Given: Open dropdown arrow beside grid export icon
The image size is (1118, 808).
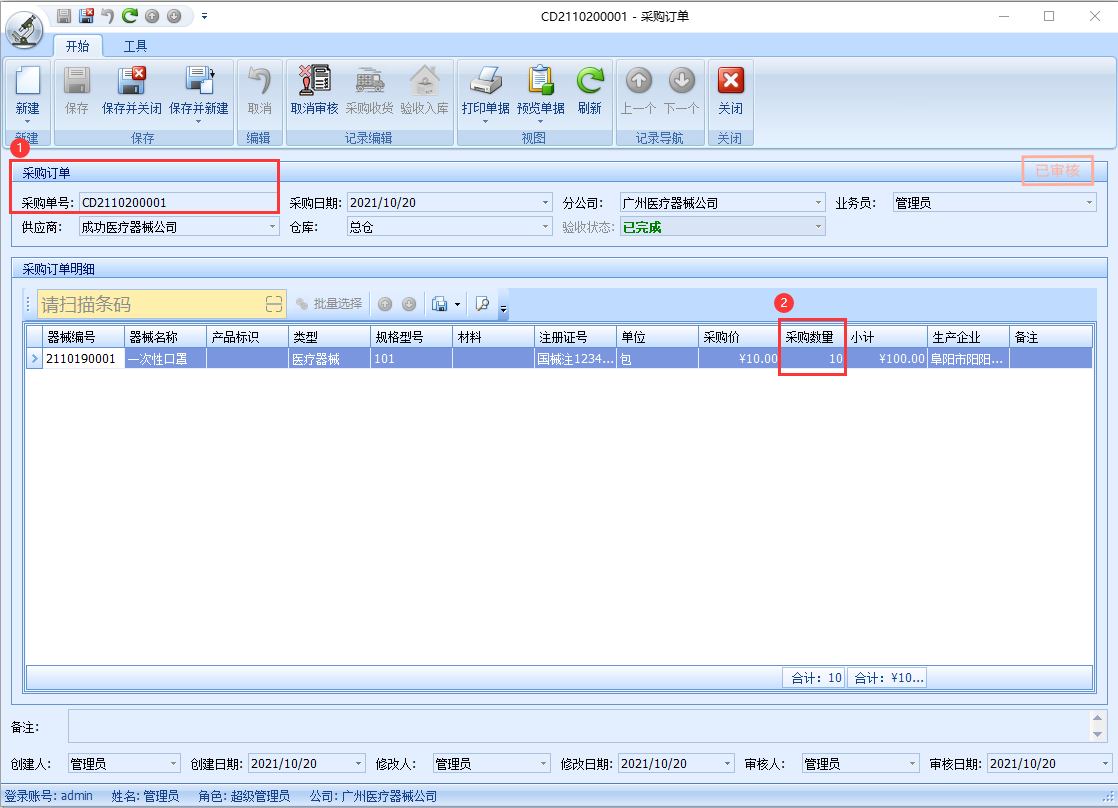Looking at the screenshot, I should pos(457,305).
